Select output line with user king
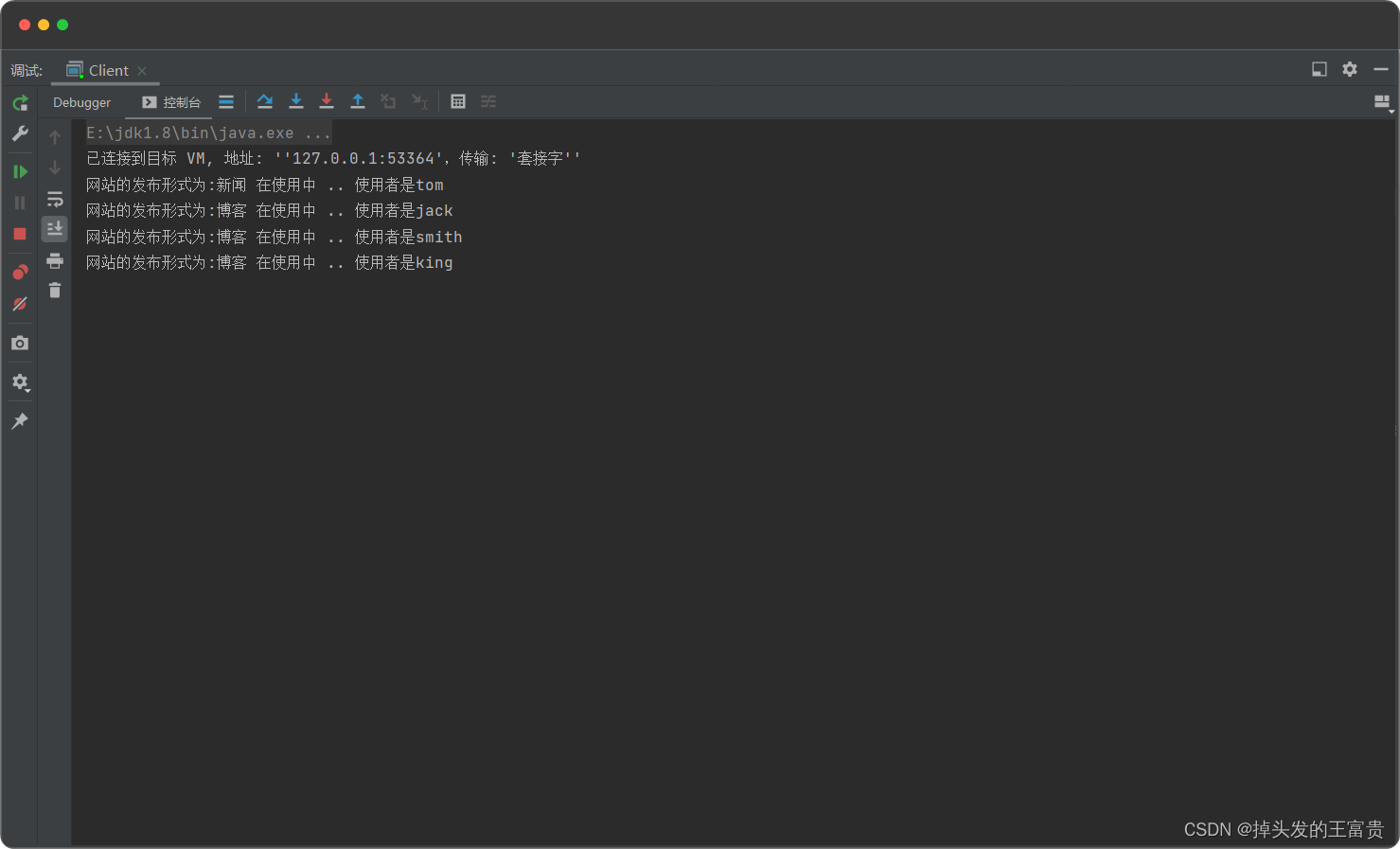Viewport: 1400px width, 849px height. tap(269, 263)
